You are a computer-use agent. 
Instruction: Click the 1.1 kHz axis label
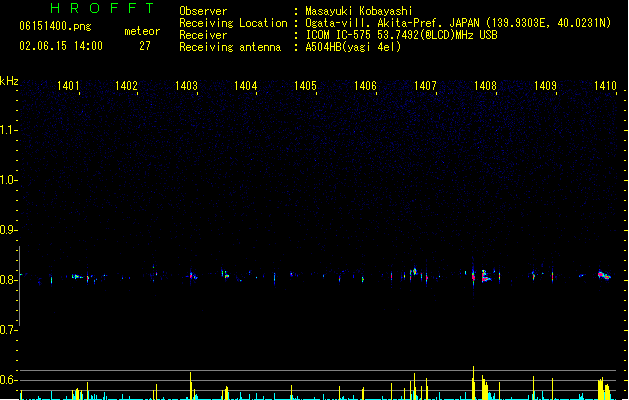click(8, 130)
